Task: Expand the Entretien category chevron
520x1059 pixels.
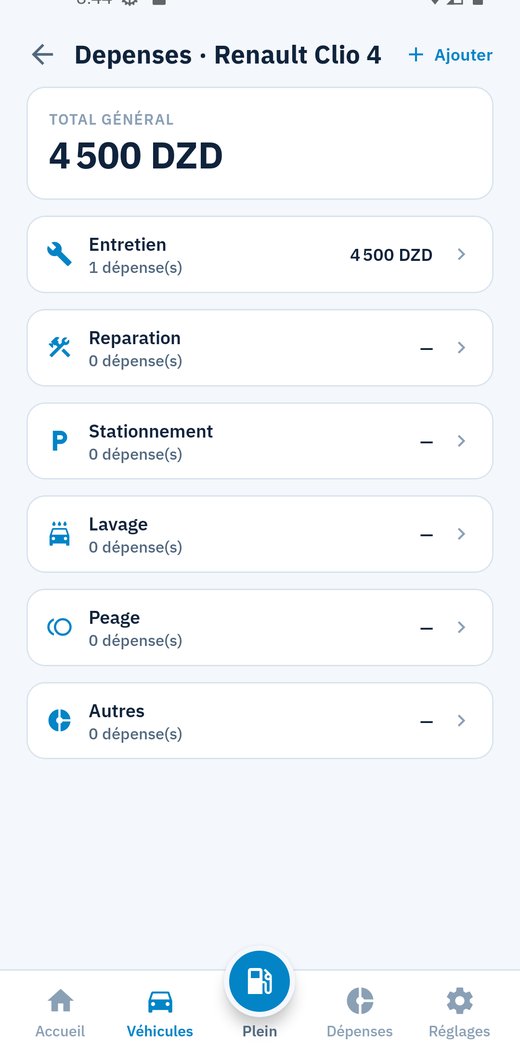Action: click(461, 255)
